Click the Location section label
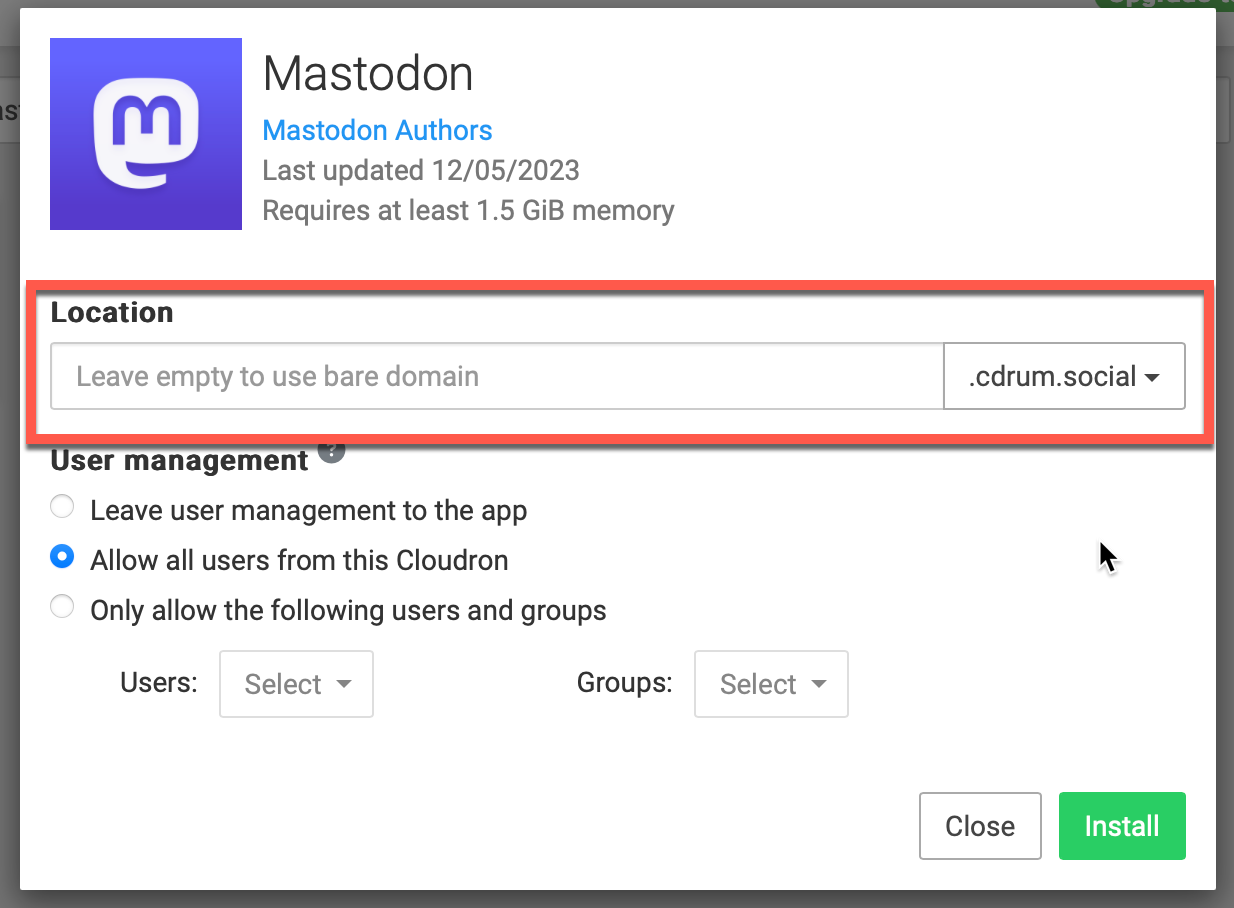This screenshot has width=1234, height=908. [x=112, y=313]
